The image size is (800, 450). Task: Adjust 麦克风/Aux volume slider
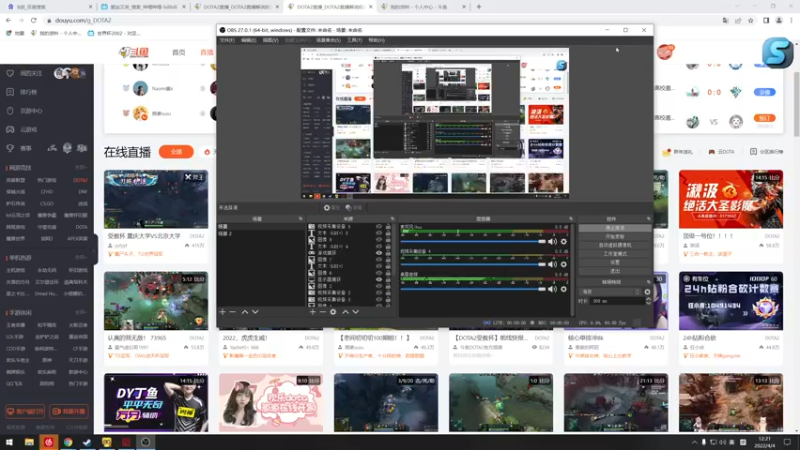[473, 241]
